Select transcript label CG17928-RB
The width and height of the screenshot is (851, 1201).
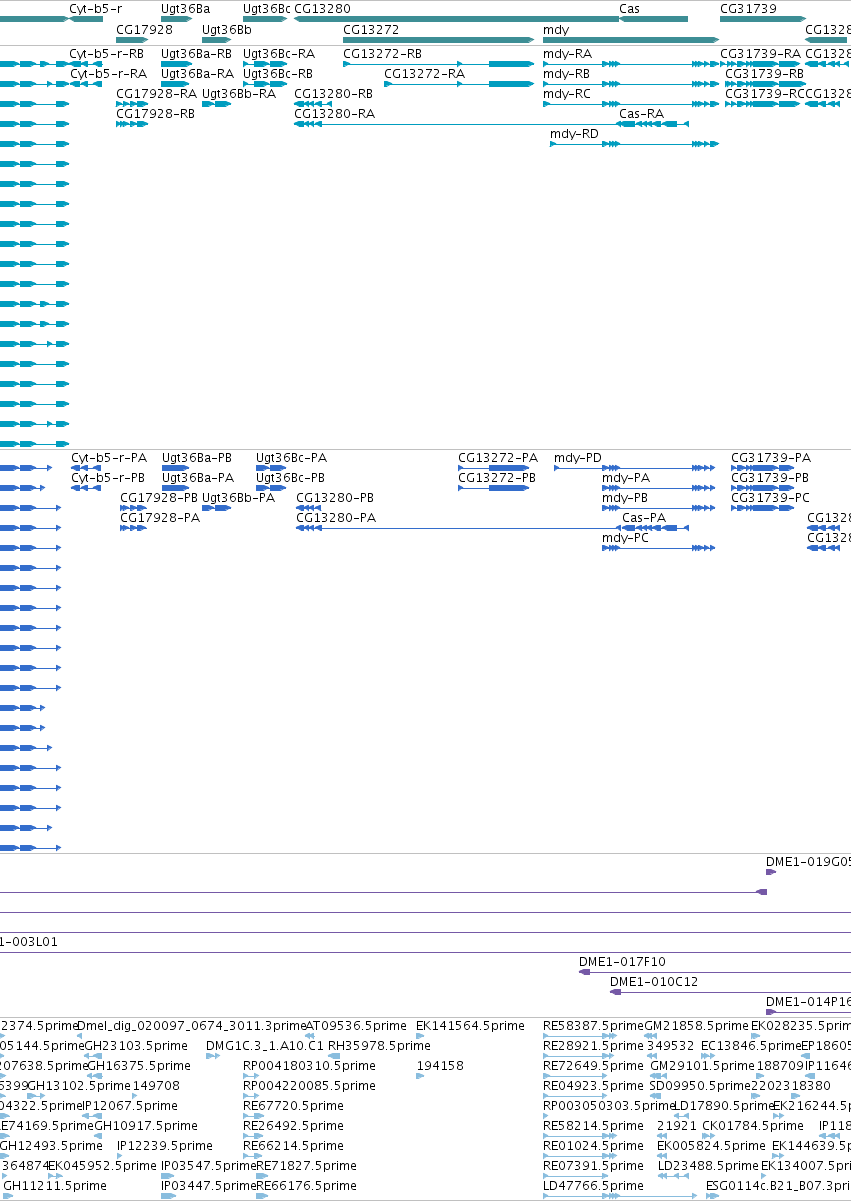[156, 113]
